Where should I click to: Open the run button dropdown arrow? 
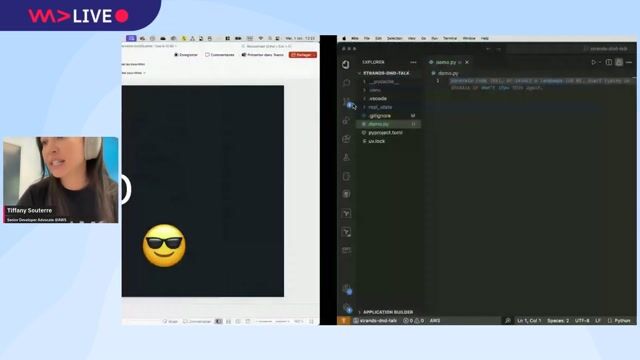point(600,62)
